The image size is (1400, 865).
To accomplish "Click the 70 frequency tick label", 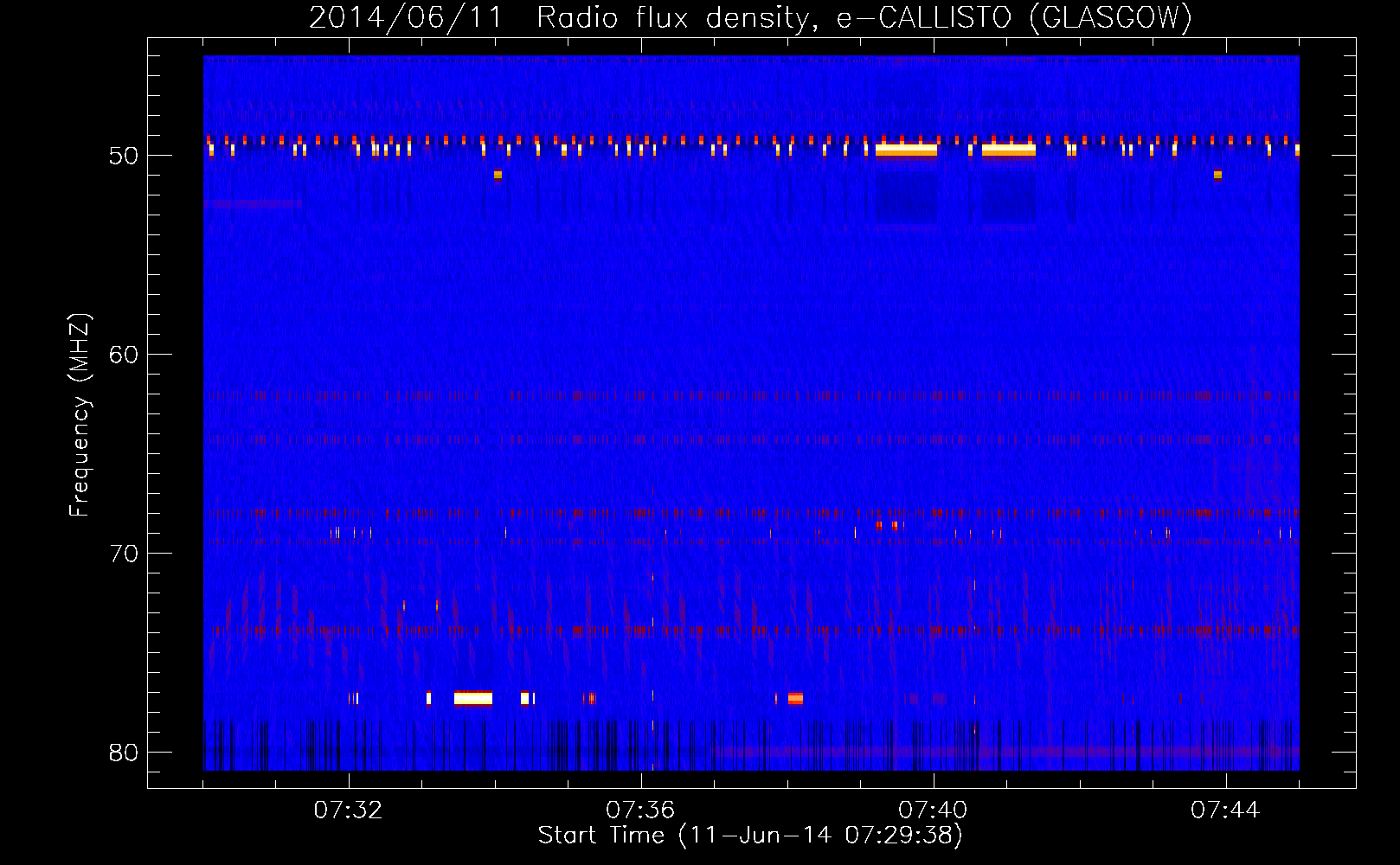I will (124, 554).
